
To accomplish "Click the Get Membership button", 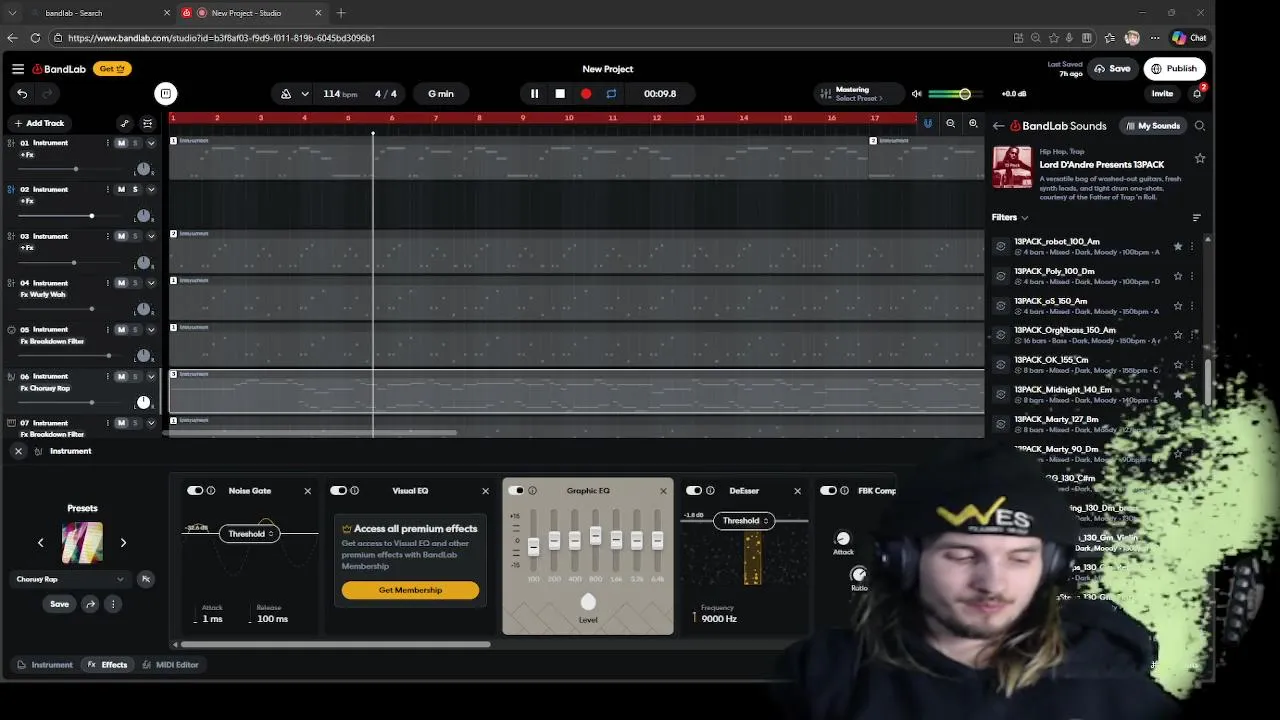I will (x=410, y=590).
